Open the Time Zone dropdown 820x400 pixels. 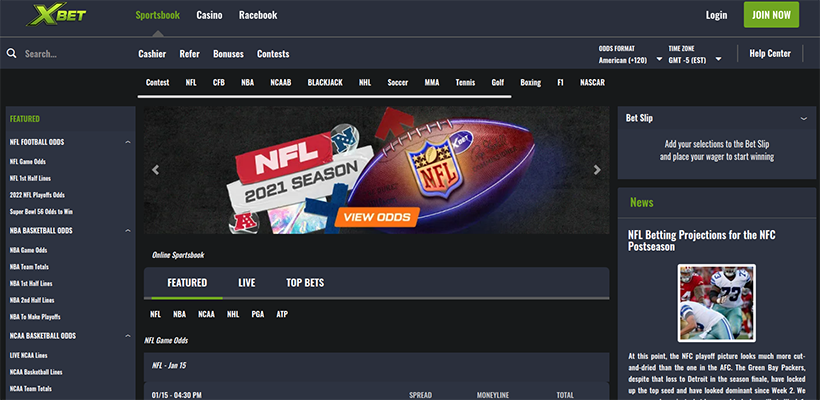[695, 60]
